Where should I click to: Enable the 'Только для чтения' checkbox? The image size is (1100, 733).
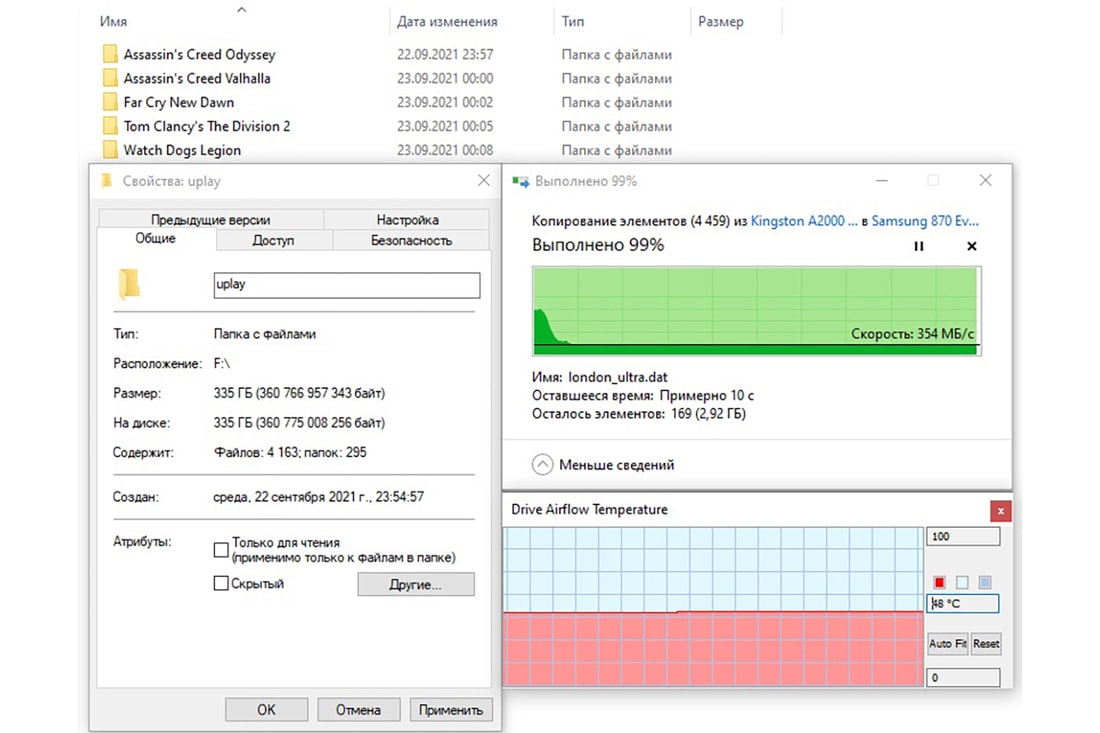tap(221, 550)
